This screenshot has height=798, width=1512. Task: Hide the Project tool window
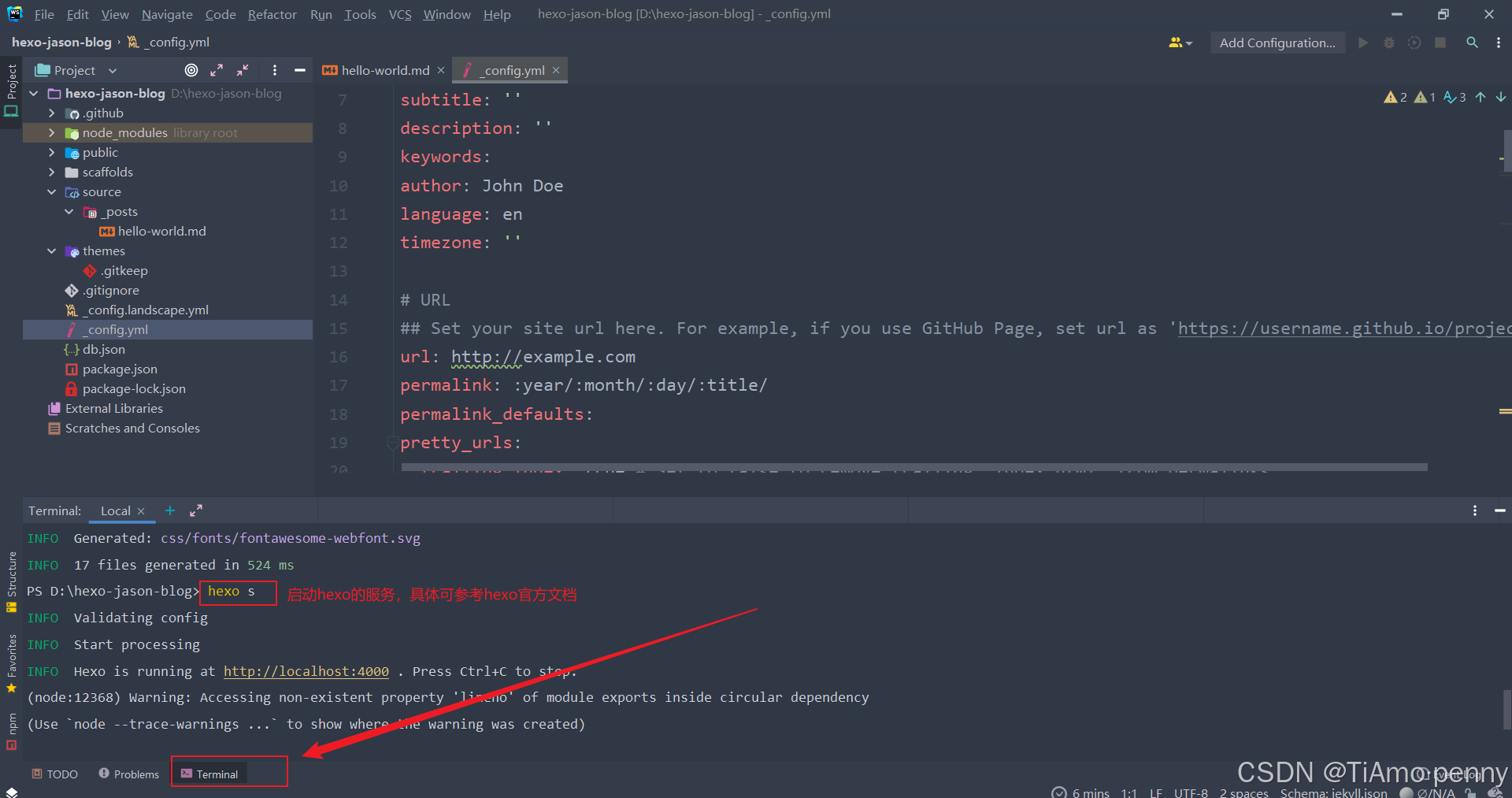299,70
